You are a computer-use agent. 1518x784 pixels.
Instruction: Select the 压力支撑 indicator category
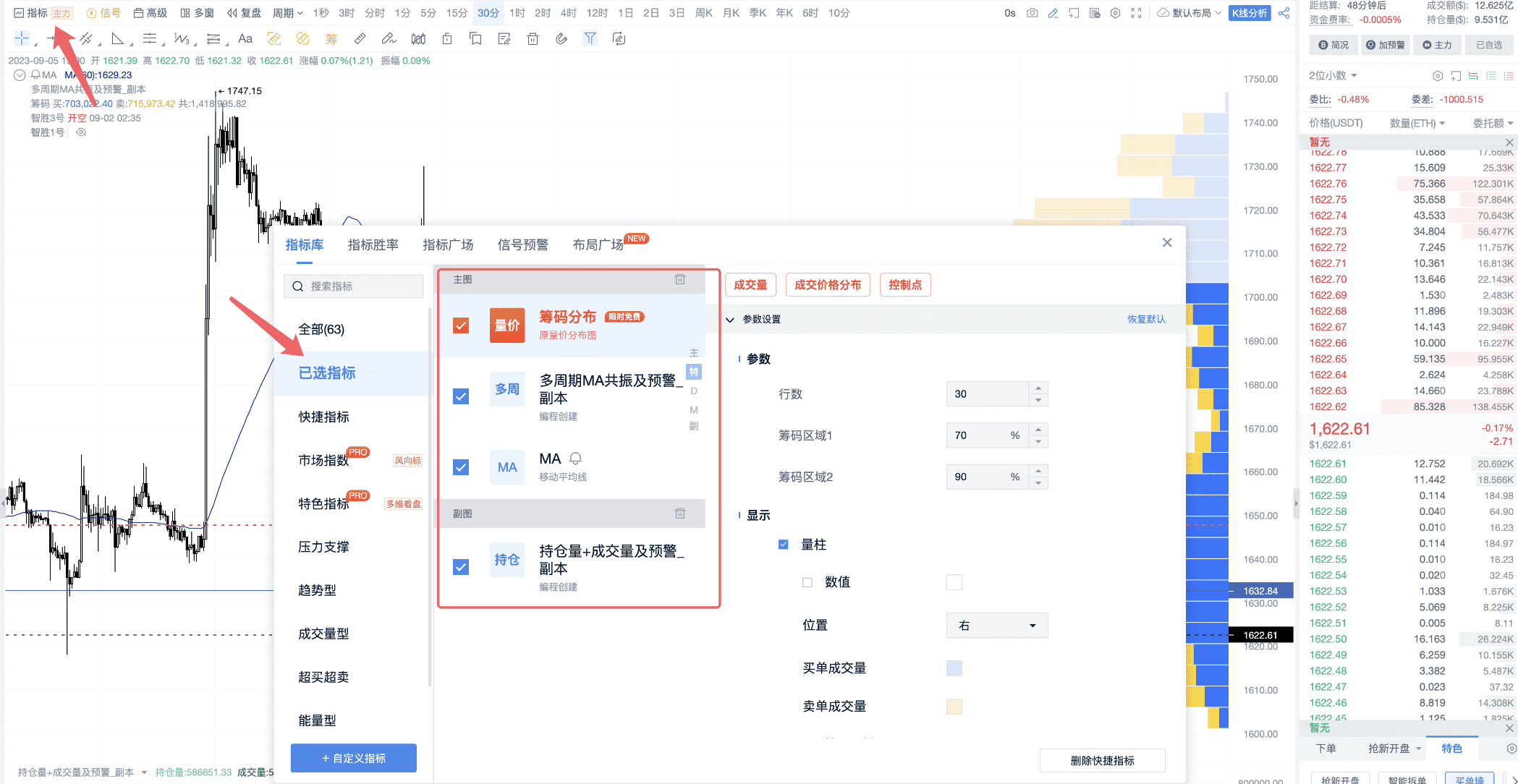[x=323, y=547]
